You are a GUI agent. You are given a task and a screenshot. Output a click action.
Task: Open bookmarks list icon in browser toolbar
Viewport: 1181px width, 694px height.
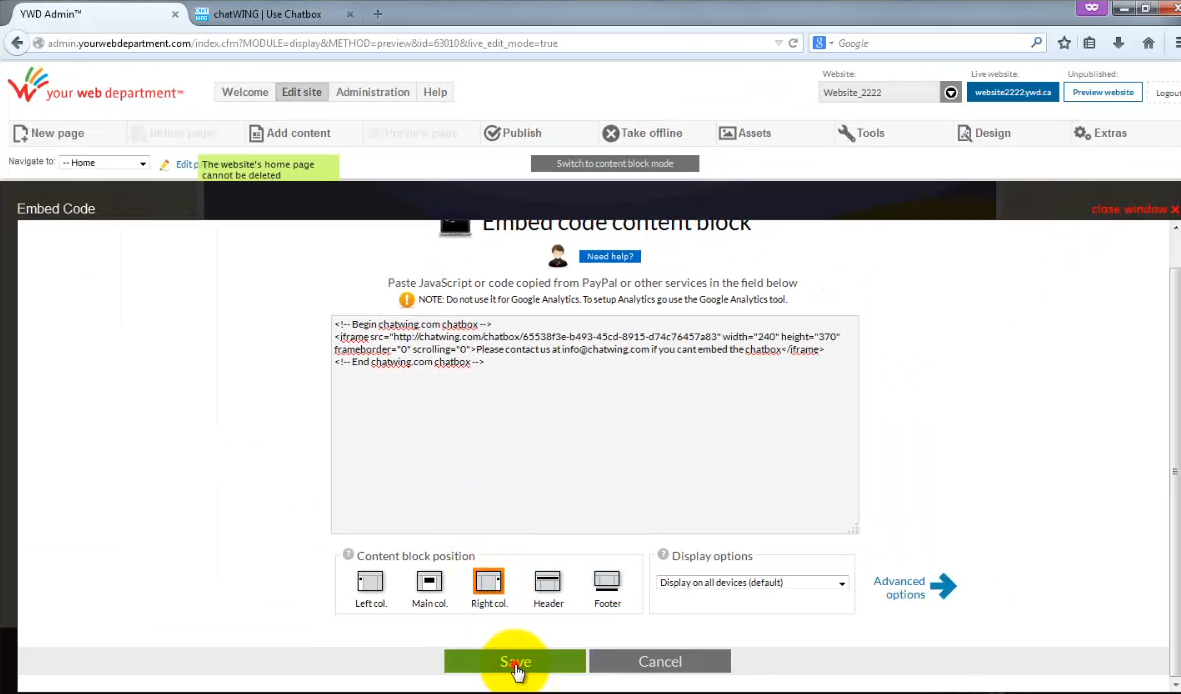1089,43
